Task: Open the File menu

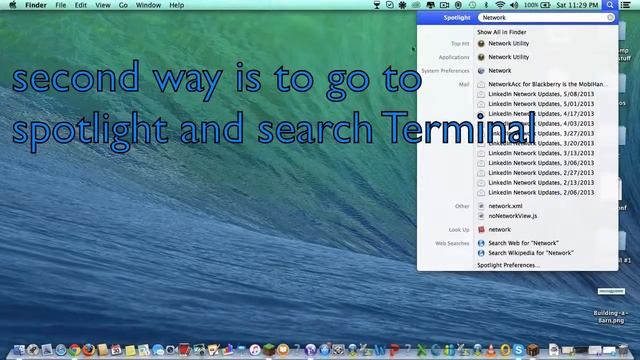Action: 60,5
